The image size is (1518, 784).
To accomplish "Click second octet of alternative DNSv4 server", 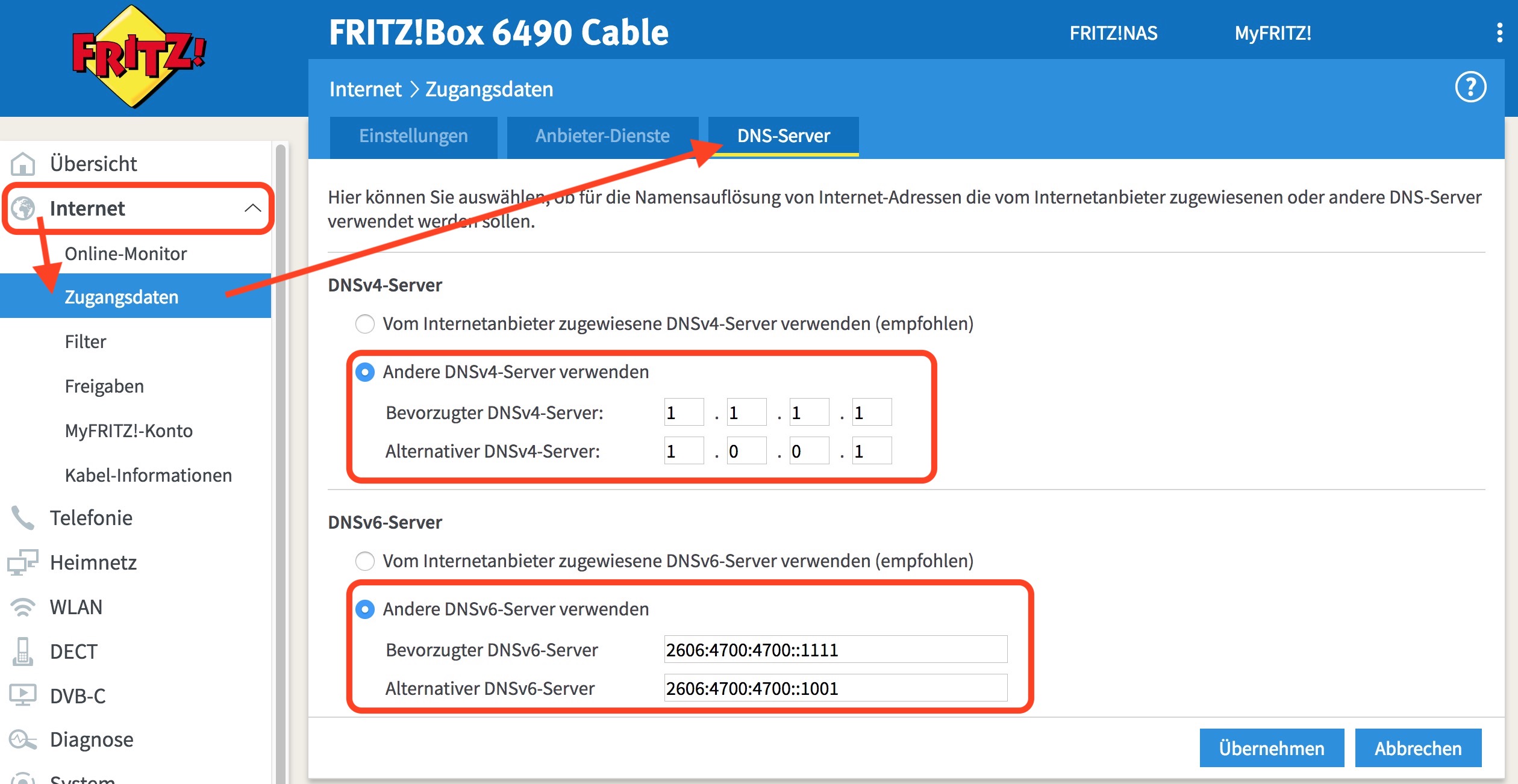I will [746, 451].
